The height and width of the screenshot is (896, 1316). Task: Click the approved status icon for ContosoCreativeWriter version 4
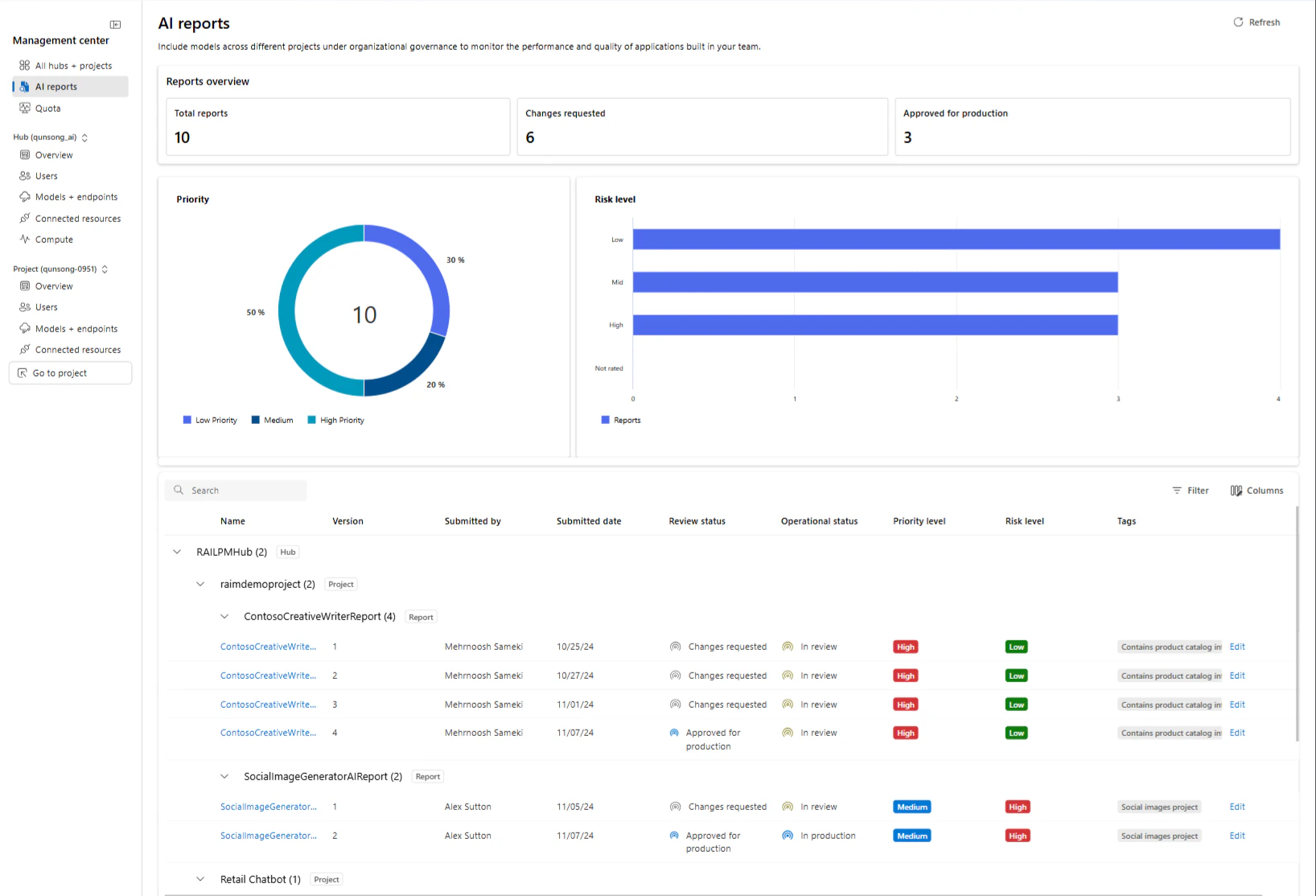point(674,733)
